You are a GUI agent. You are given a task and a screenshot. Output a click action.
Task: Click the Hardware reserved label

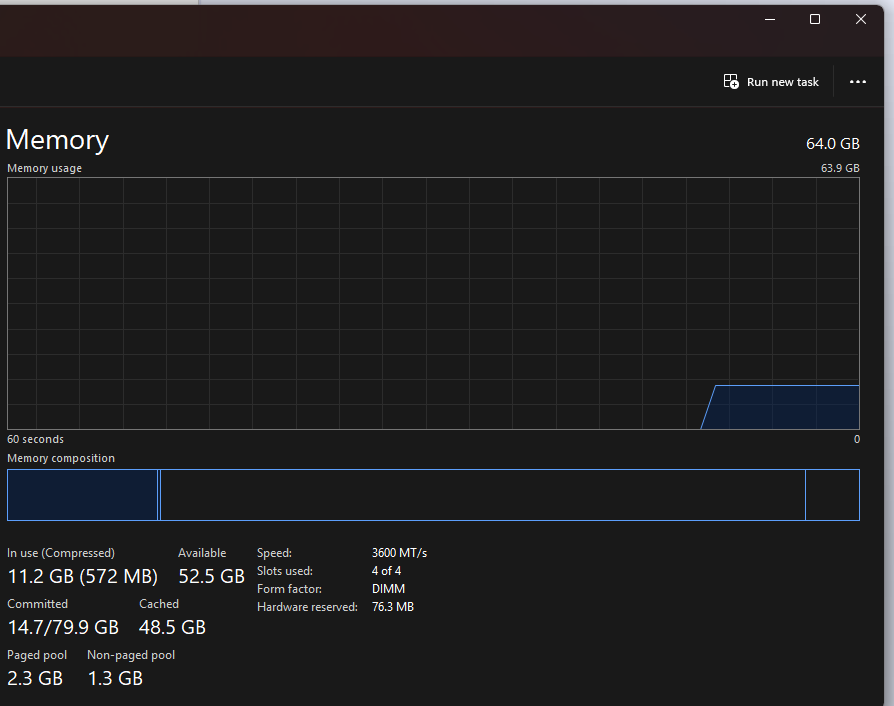click(307, 607)
